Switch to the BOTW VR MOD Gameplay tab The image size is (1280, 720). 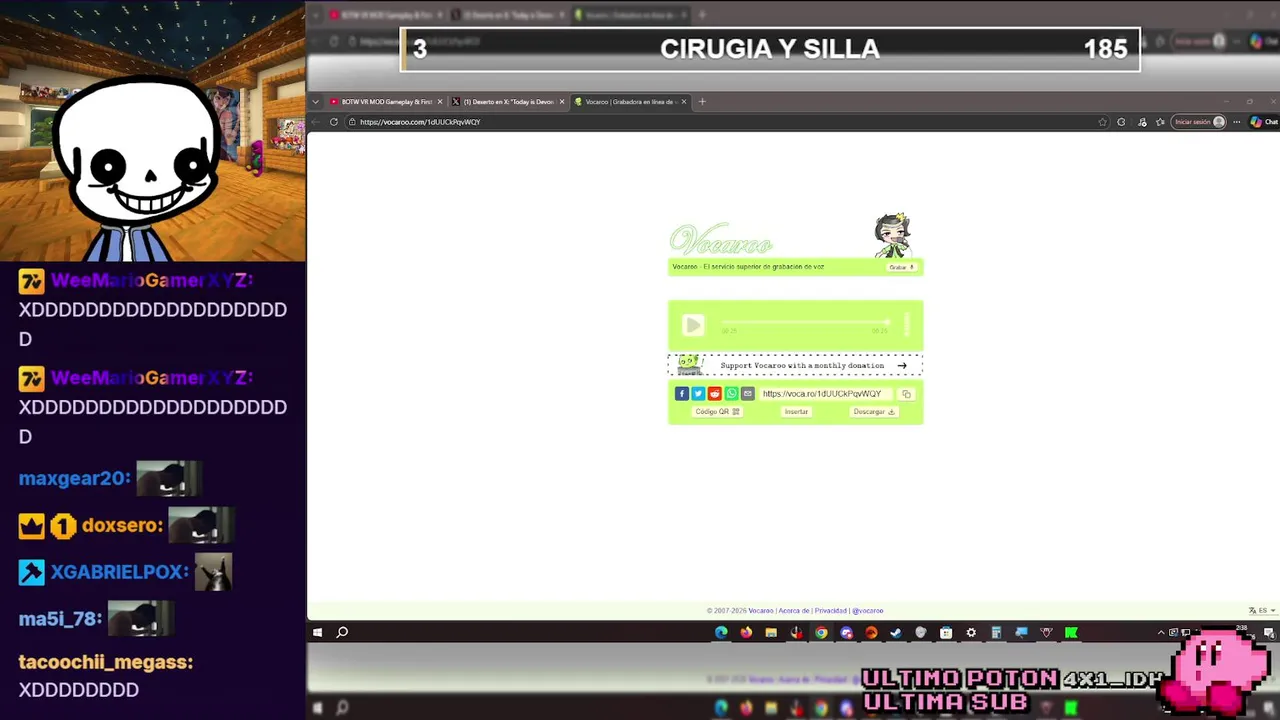[x=386, y=102]
